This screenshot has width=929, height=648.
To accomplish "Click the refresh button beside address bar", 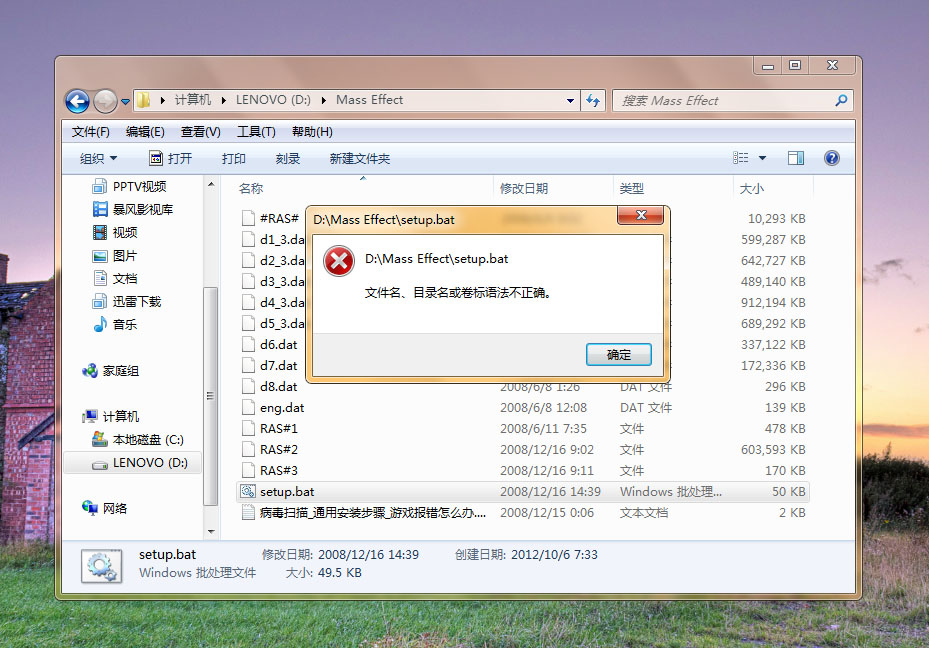I will [592, 101].
